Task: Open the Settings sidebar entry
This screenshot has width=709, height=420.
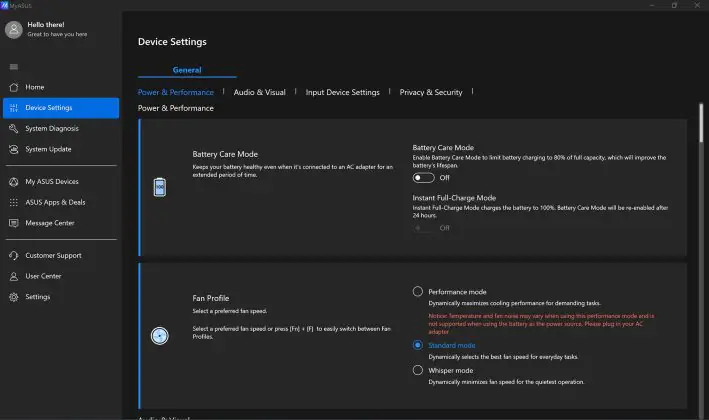Action: point(61,297)
